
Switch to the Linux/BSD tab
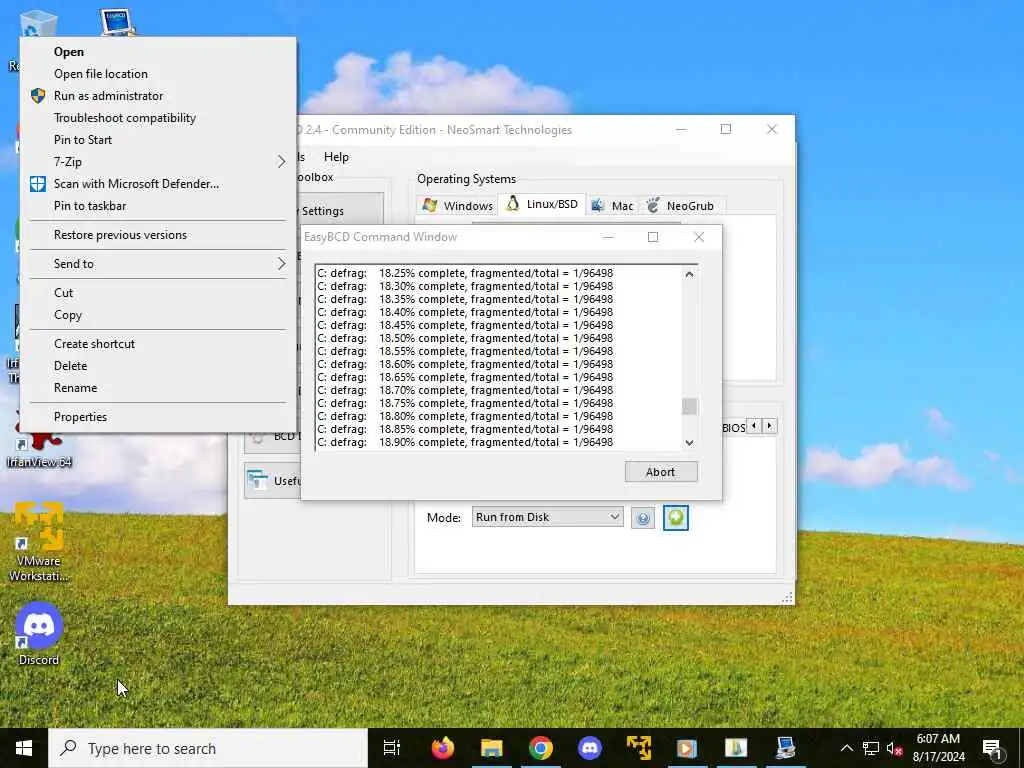click(x=542, y=204)
